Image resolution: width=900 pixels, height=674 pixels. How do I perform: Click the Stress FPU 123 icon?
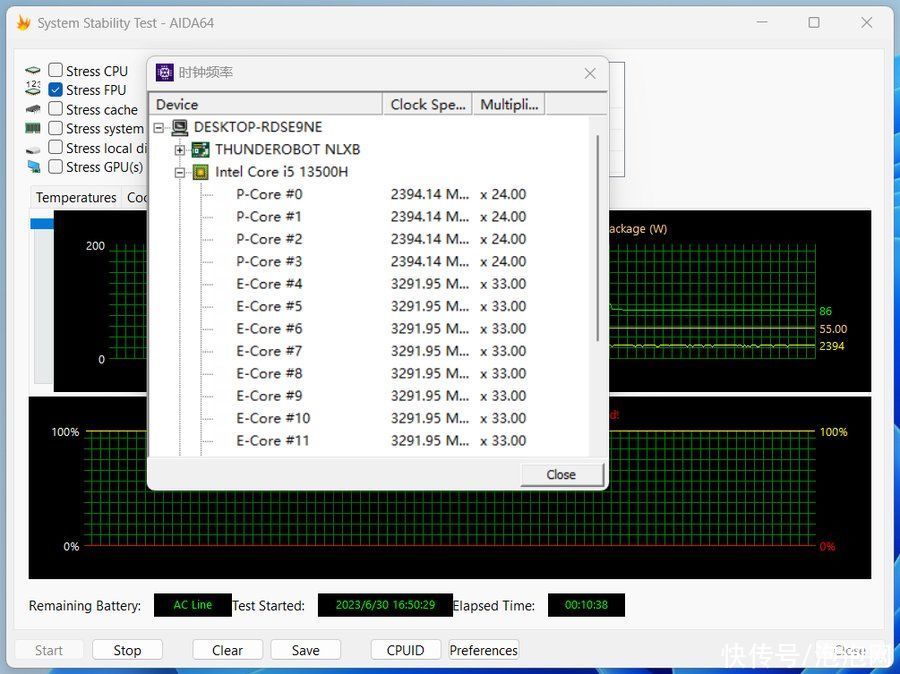tap(33, 88)
